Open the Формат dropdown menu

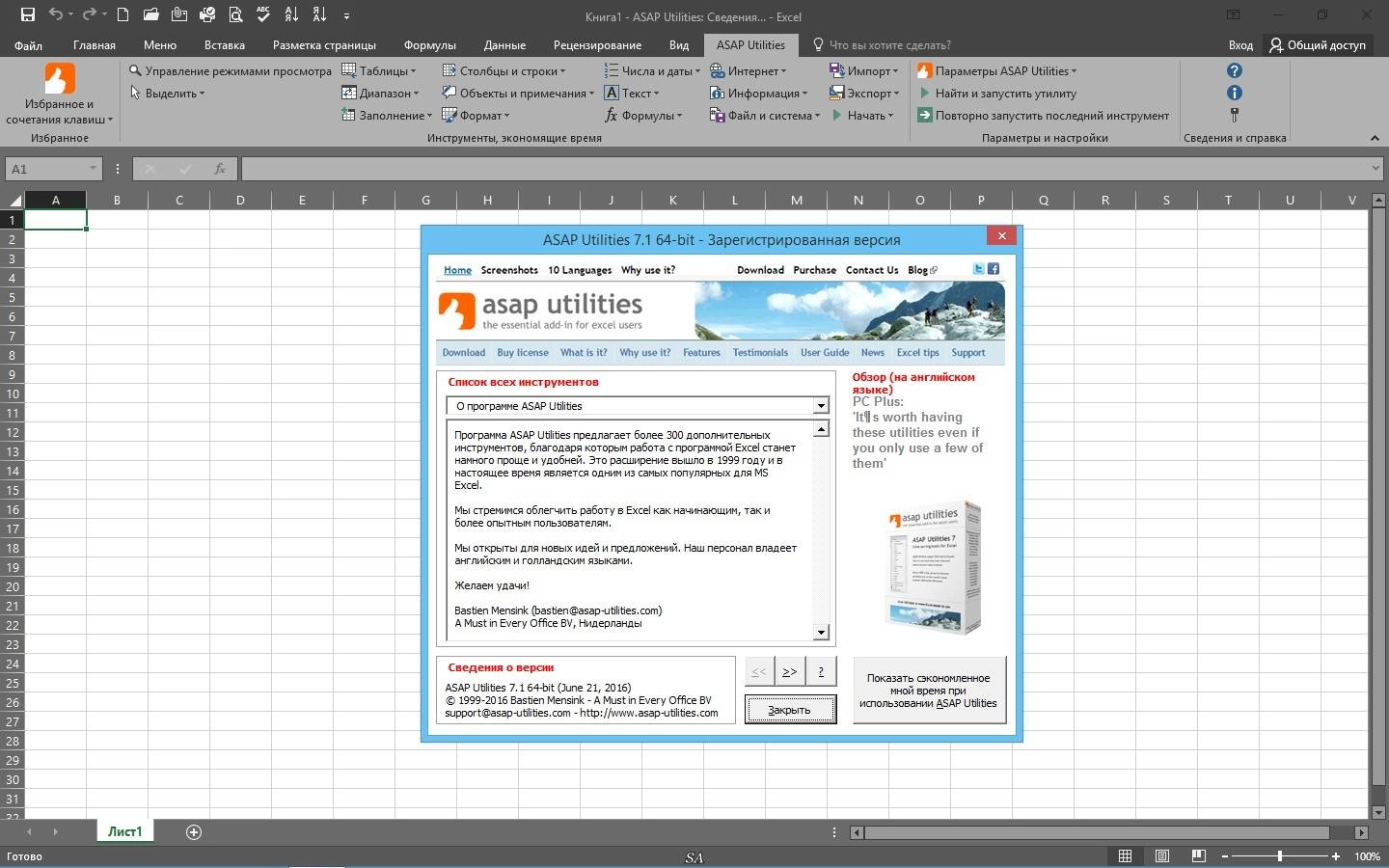(x=476, y=115)
